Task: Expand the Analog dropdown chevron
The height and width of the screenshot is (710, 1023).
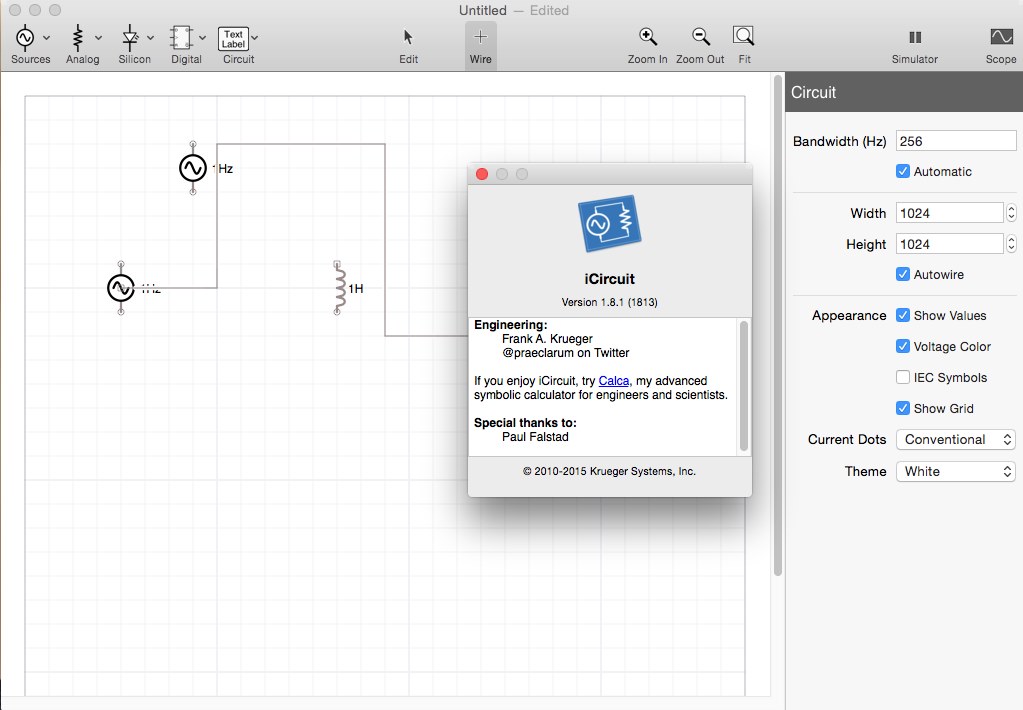Action: pos(99,38)
